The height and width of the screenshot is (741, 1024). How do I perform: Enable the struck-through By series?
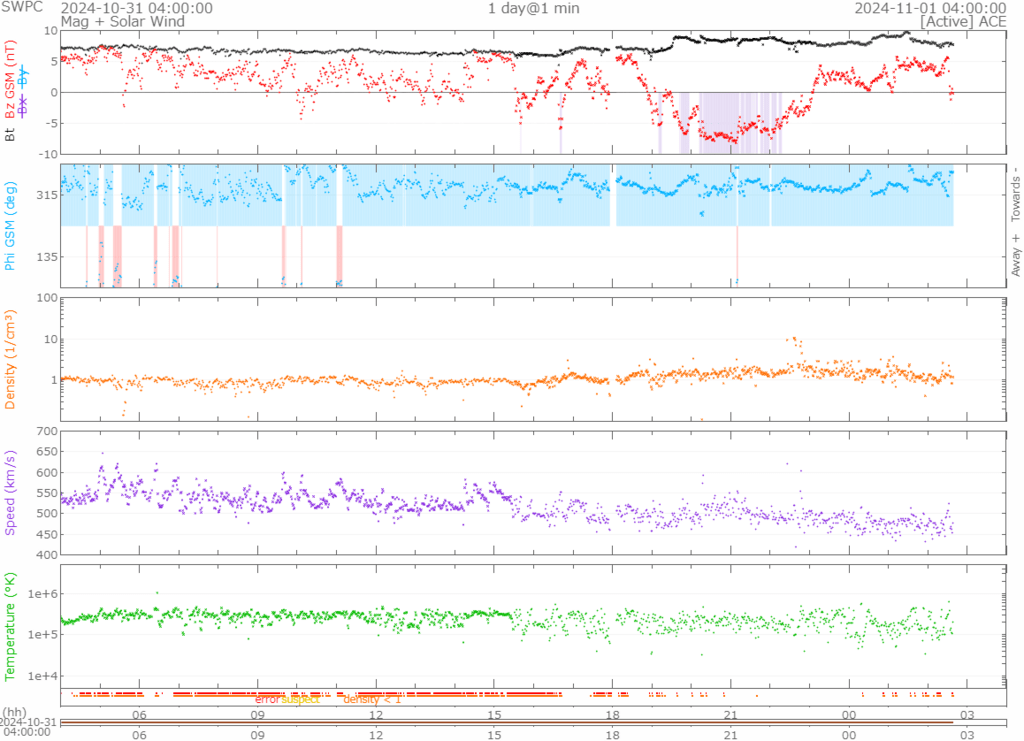24,75
